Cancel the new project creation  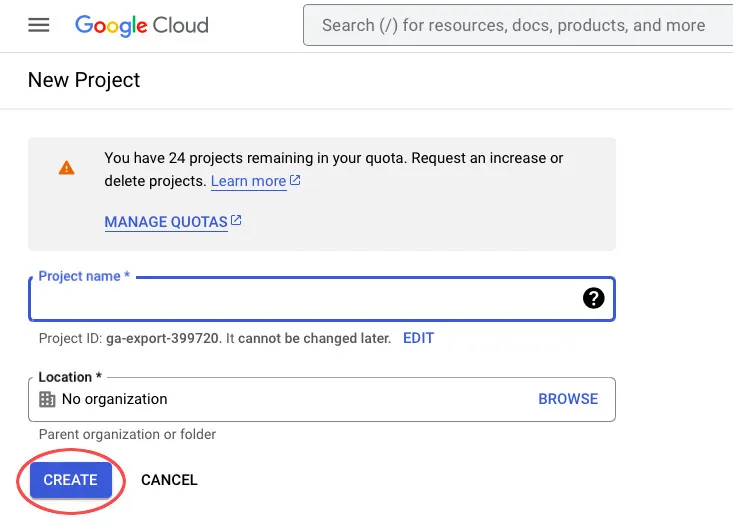pyautogui.click(x=169, y=480)
